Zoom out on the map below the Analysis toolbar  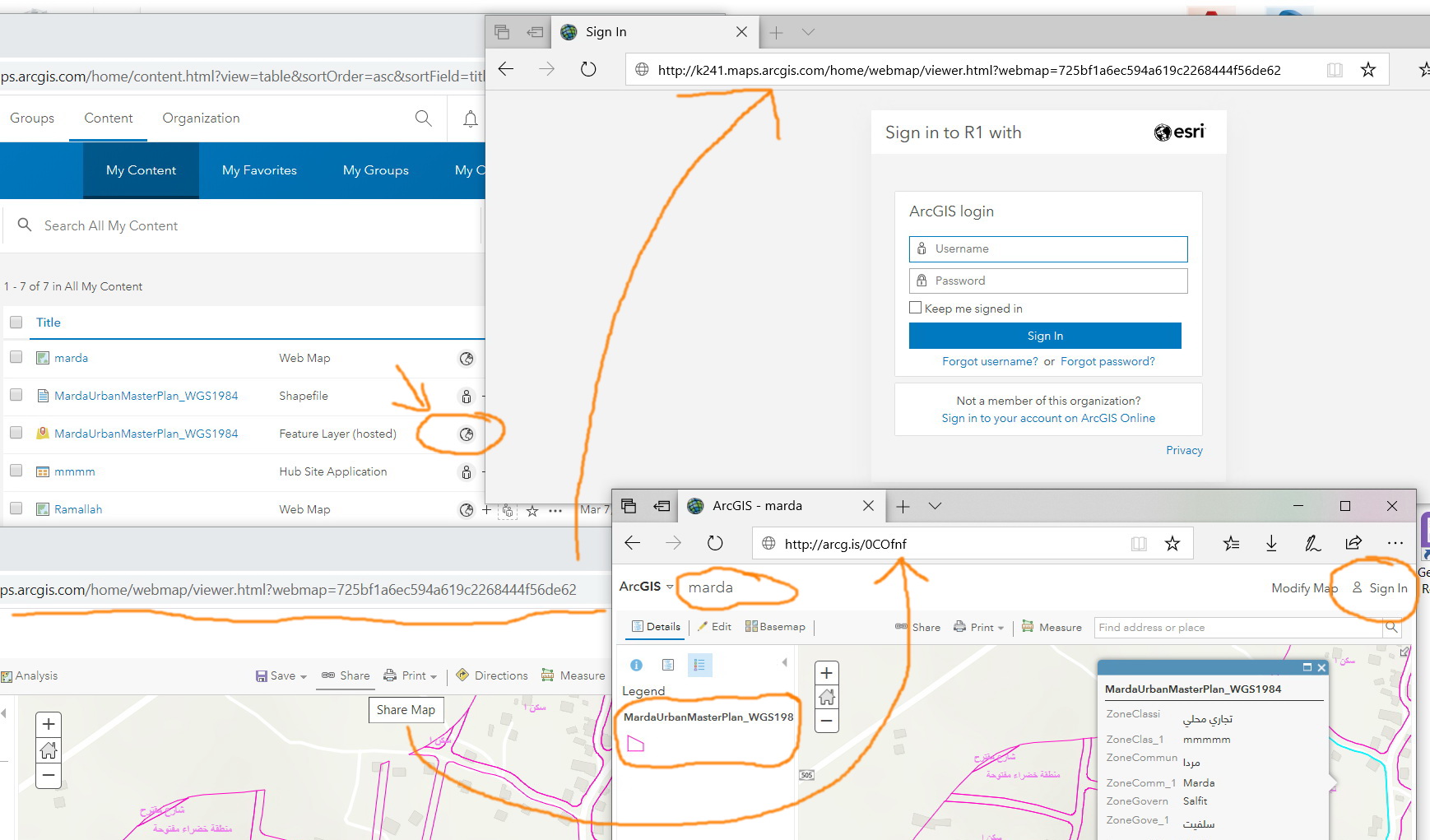[49, 775]
